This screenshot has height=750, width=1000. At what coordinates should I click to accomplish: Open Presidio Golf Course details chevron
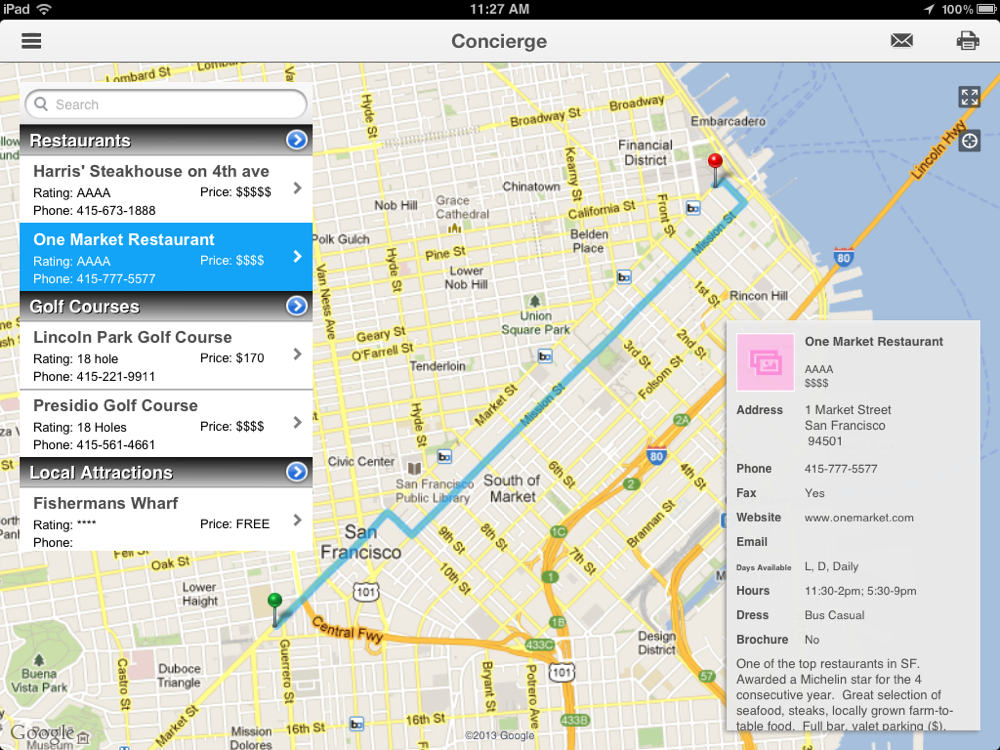(x=297, y=422)
